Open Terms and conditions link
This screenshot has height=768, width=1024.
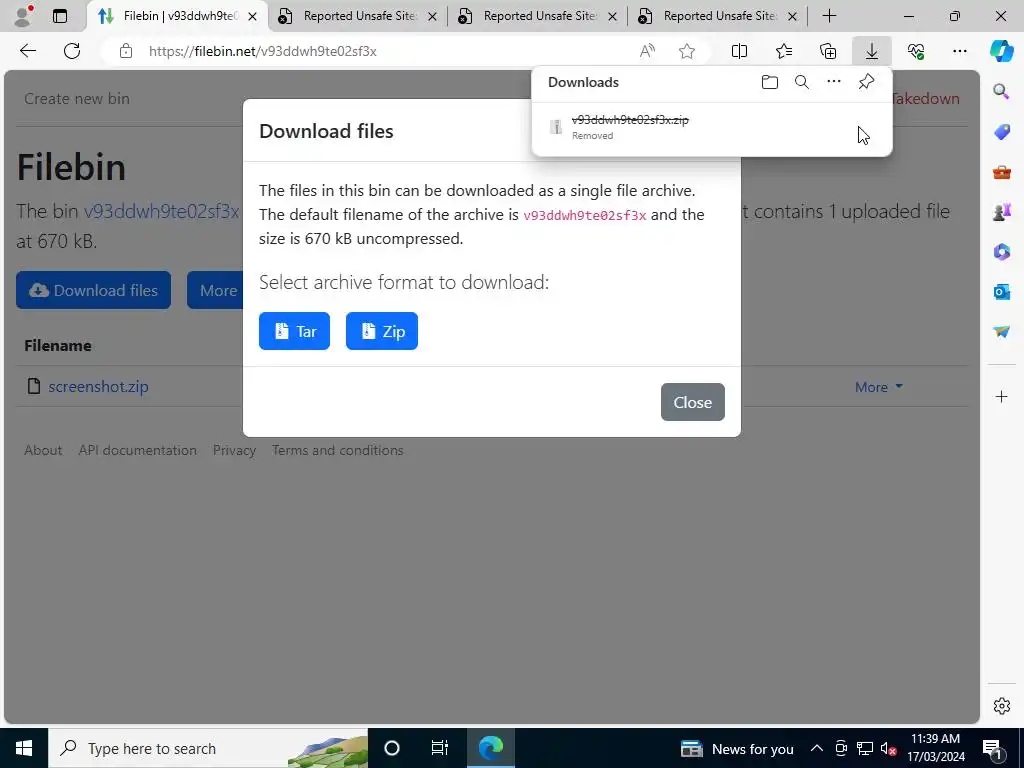click(x=338, y=450)
